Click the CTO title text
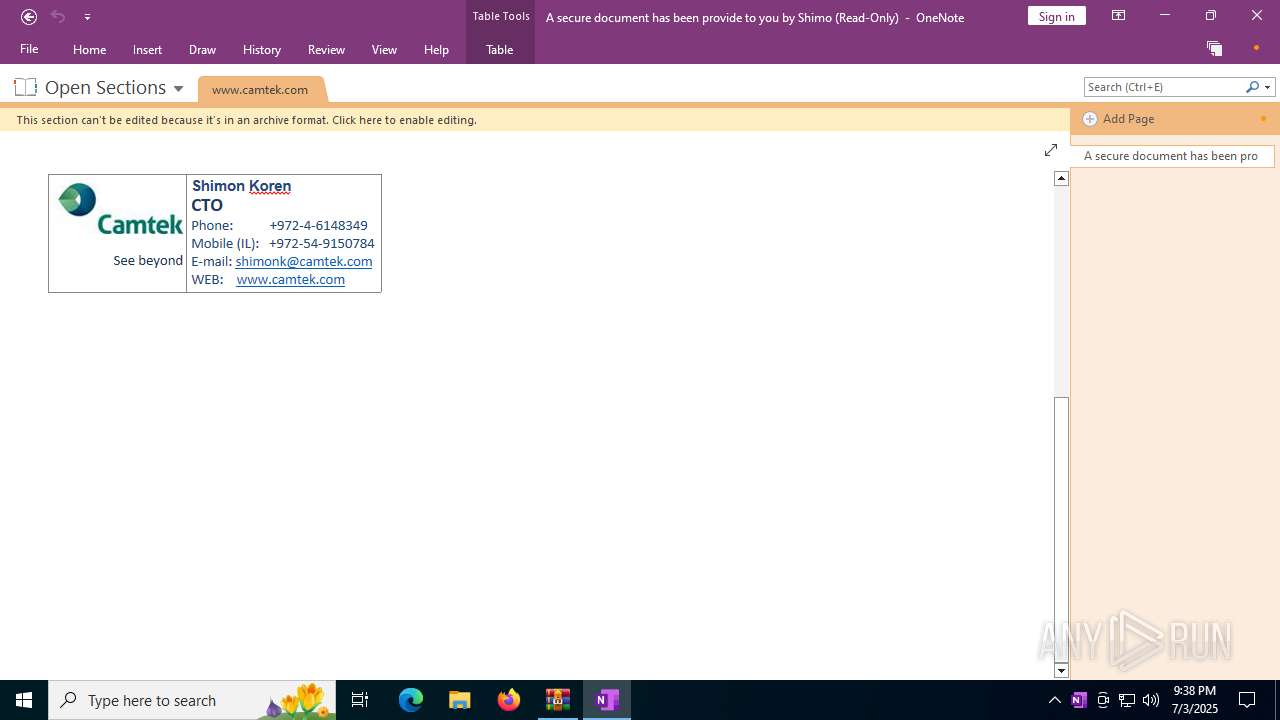This screenshot has width=1280, height=720. [x=207, y=205]
